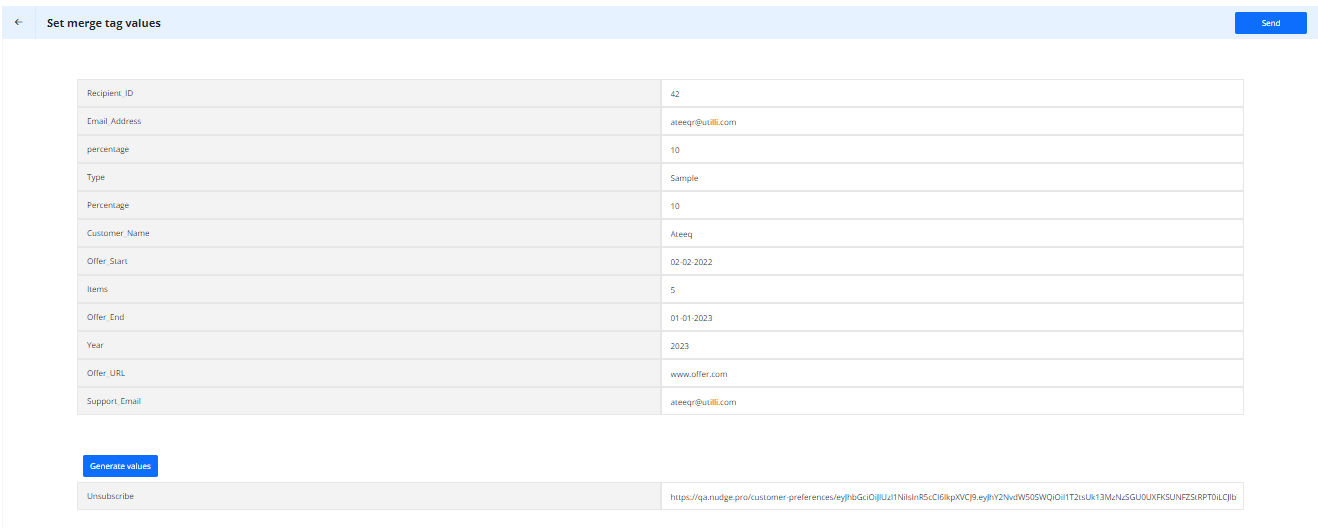
Task: Select the Customer_Name label cell
Action: click(x=369, y=233)
